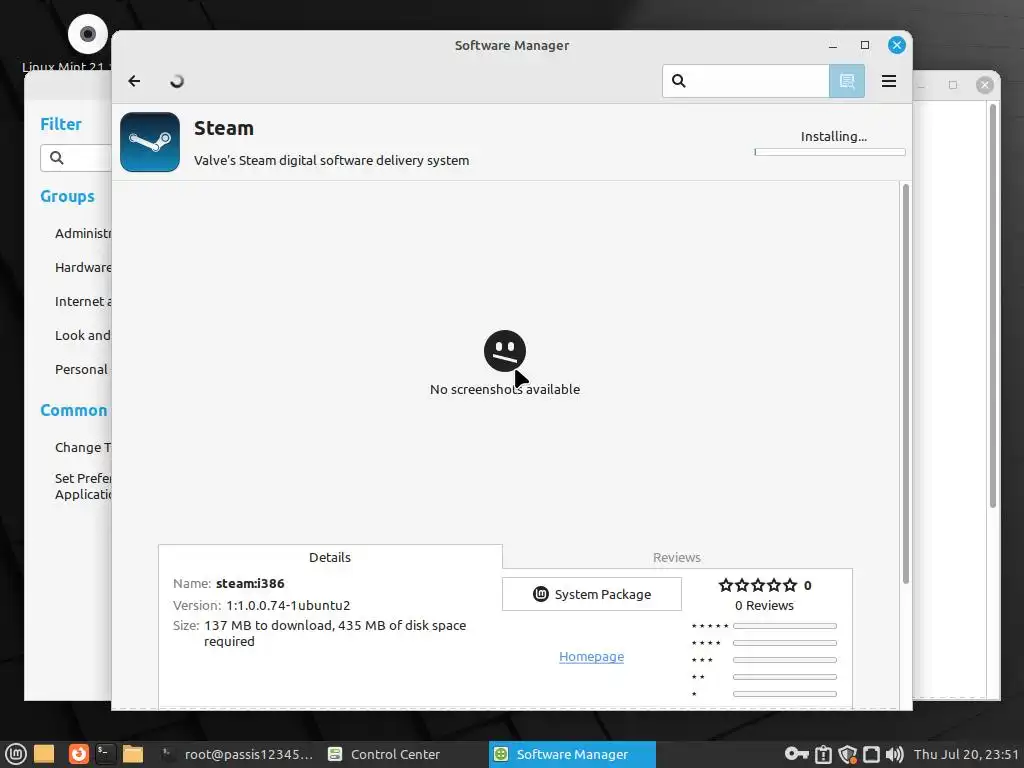Click the Software Manager search field
This screenshot has height=768, width=1024.
[x=746, y=81]
